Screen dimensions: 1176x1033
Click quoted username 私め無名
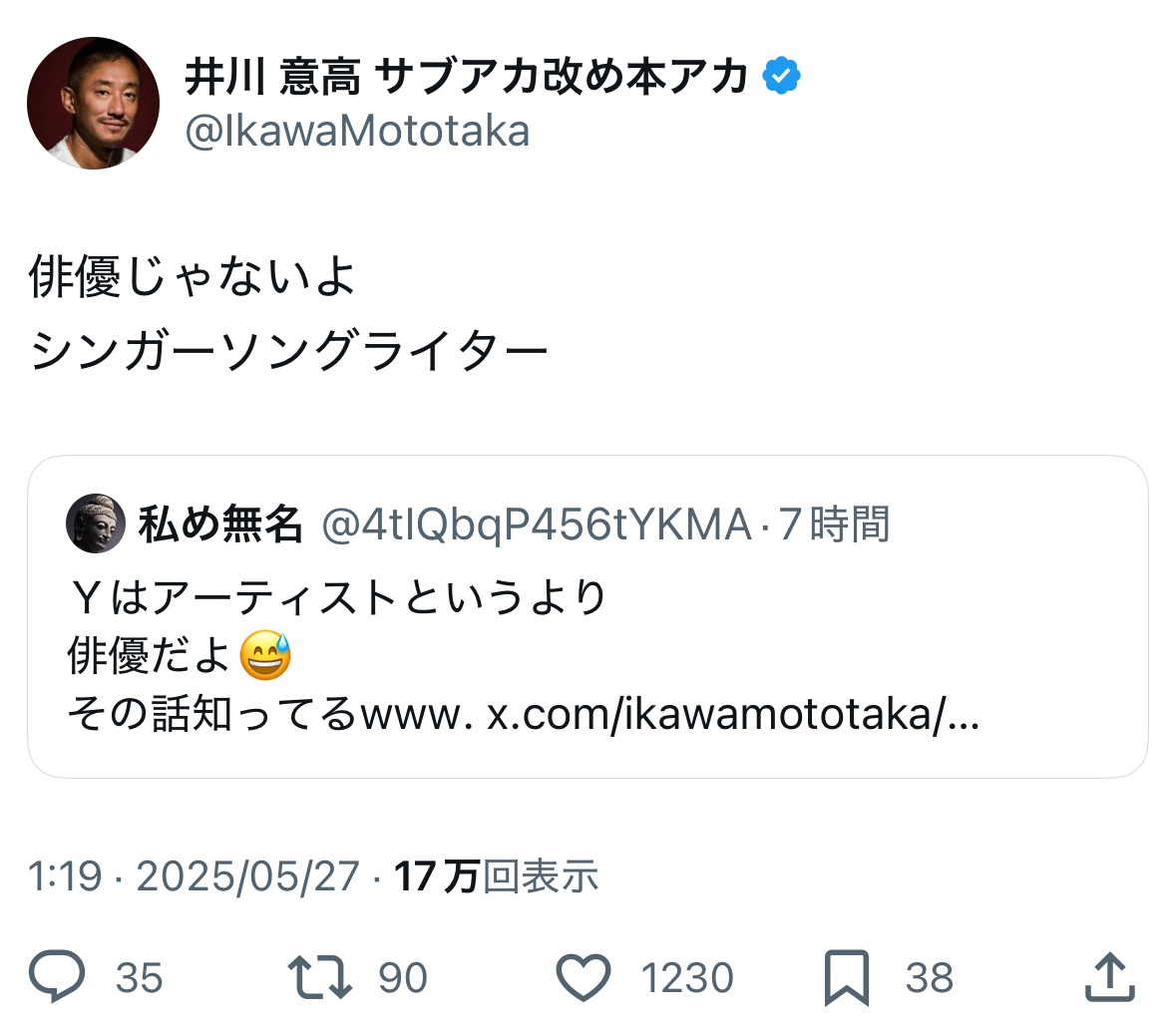219,523
